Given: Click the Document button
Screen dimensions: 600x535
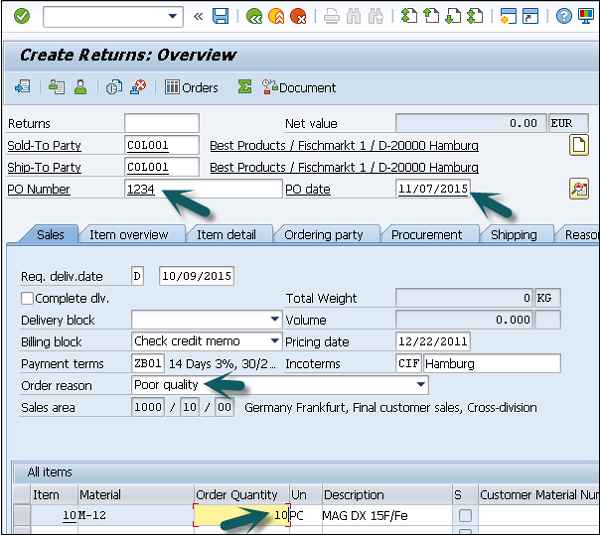Looking at the screenshot, I should [298, 87].
